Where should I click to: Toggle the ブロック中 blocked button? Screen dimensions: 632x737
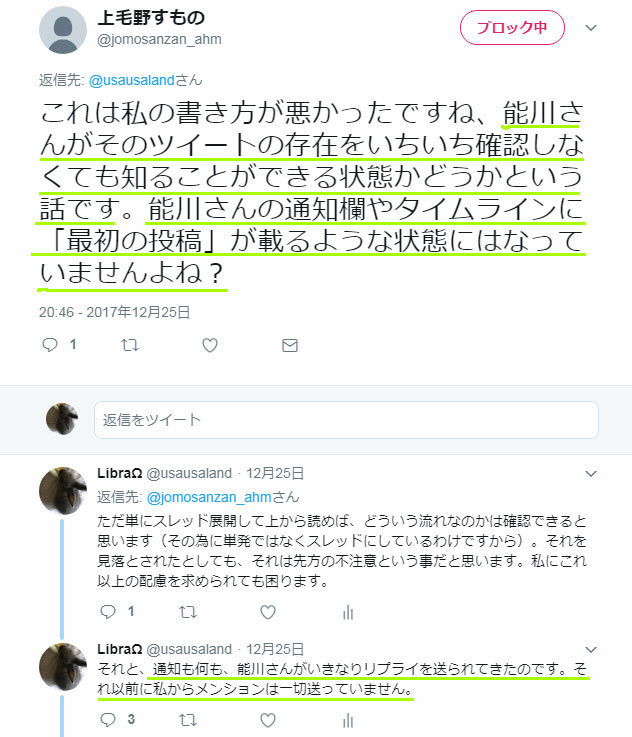click(512, 28)
